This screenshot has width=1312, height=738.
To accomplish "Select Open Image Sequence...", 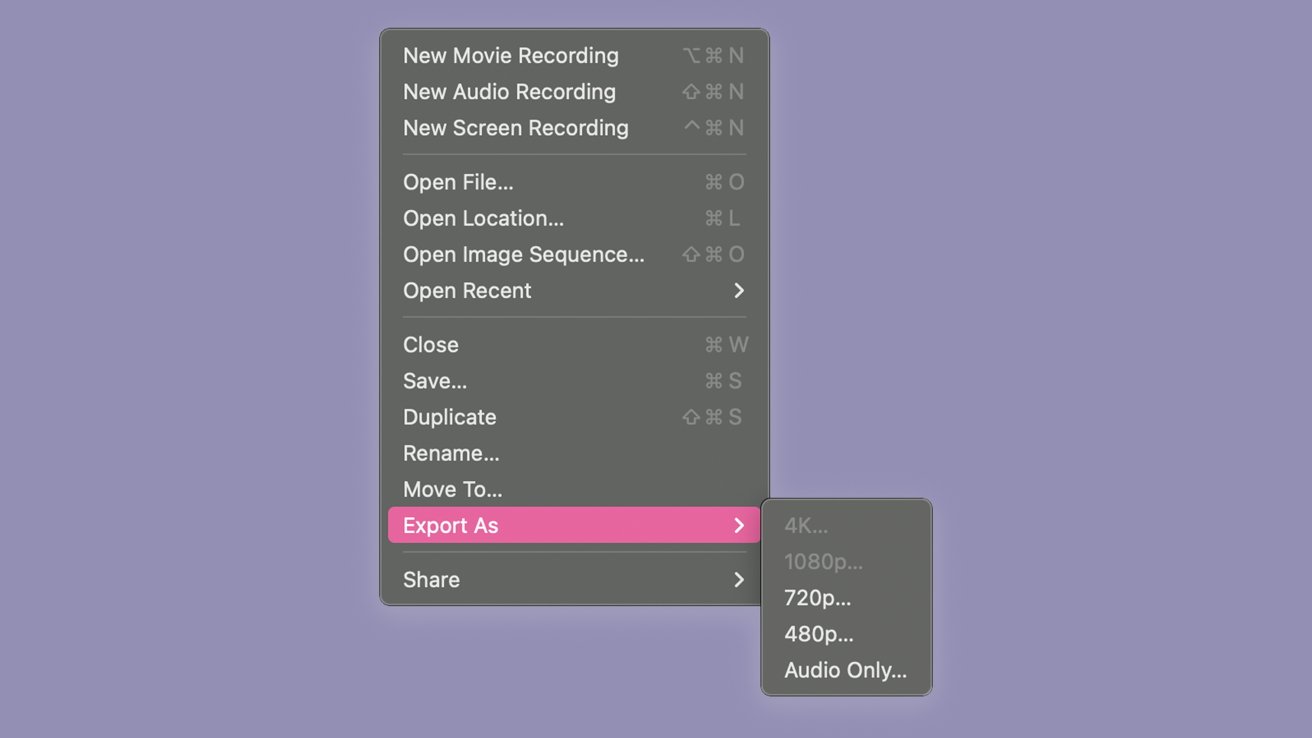I will click(x=523, y=254).
